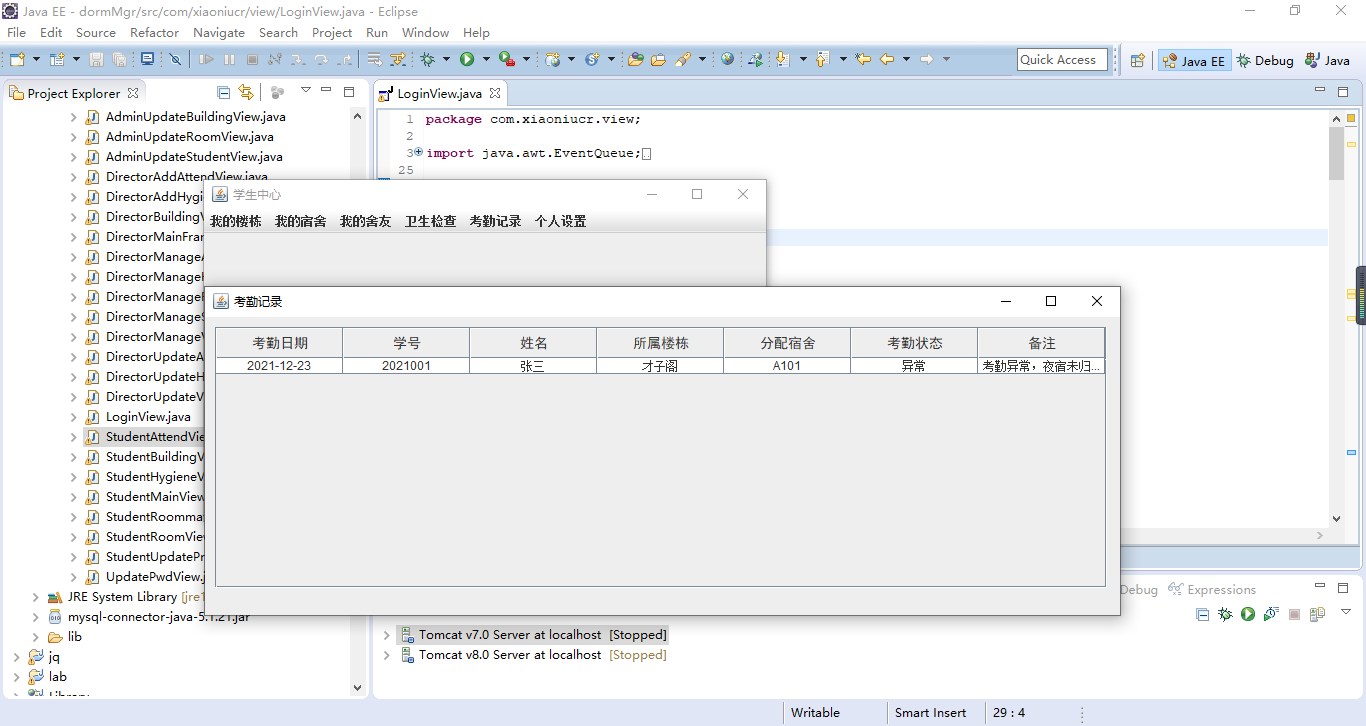Open the Refactor menu
1366x726 pixels.
click(154, 32)
